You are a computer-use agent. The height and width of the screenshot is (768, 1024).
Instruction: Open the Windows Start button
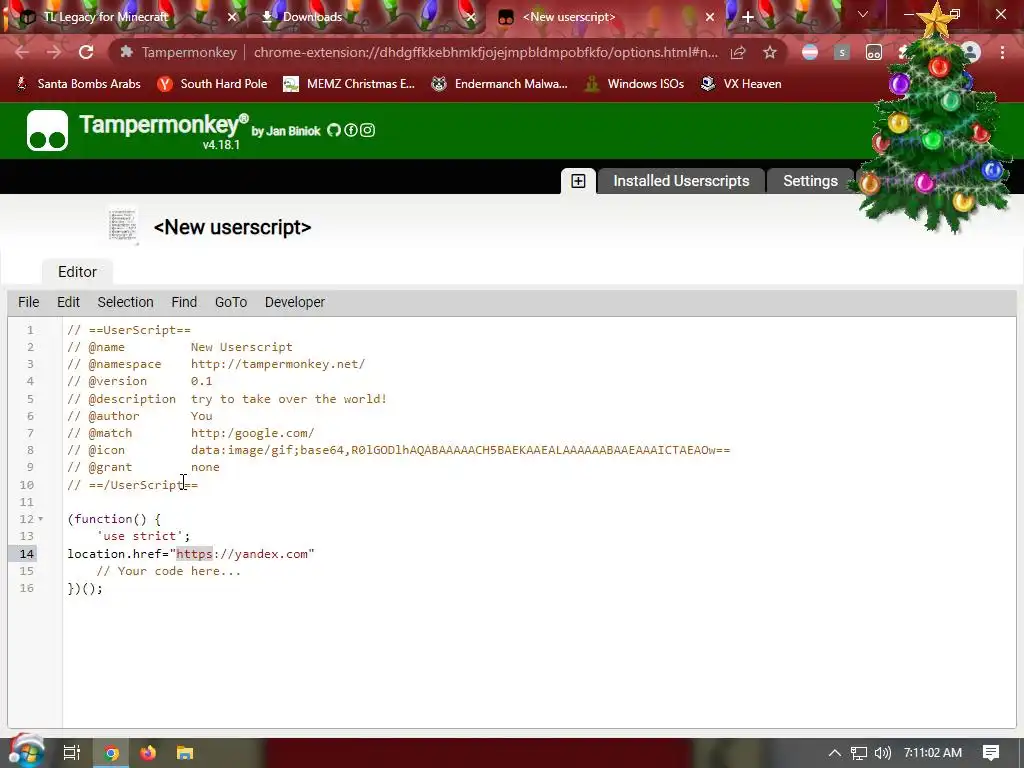[x=26, y=752]
